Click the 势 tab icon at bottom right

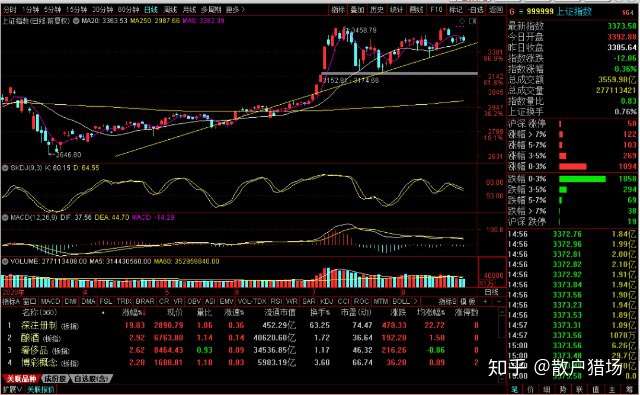(x=563, y=390)
